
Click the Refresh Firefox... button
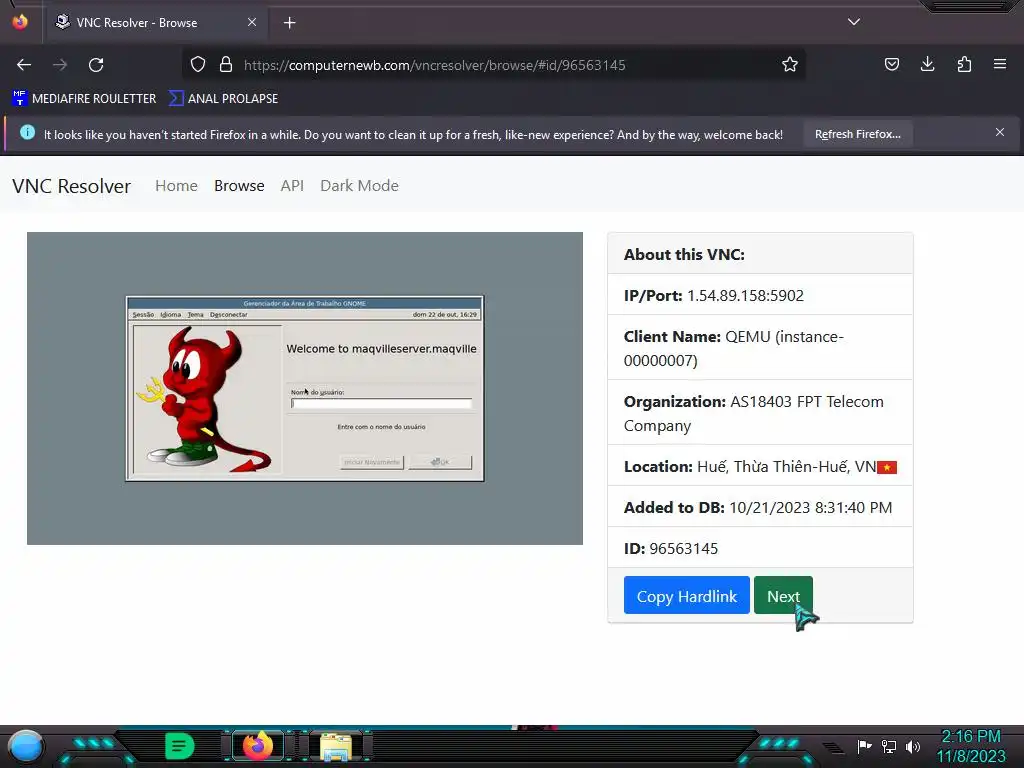point(857,135)
